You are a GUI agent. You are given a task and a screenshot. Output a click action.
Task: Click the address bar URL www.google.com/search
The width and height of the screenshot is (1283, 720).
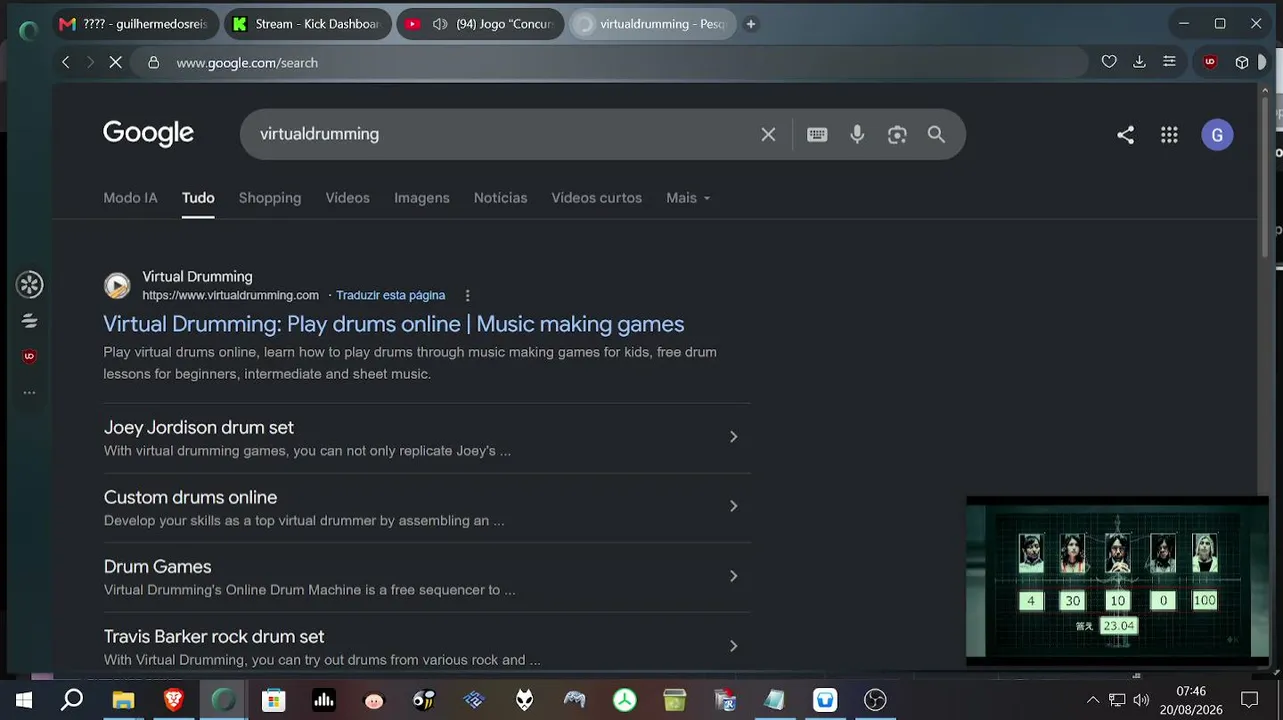coord(247,62)
